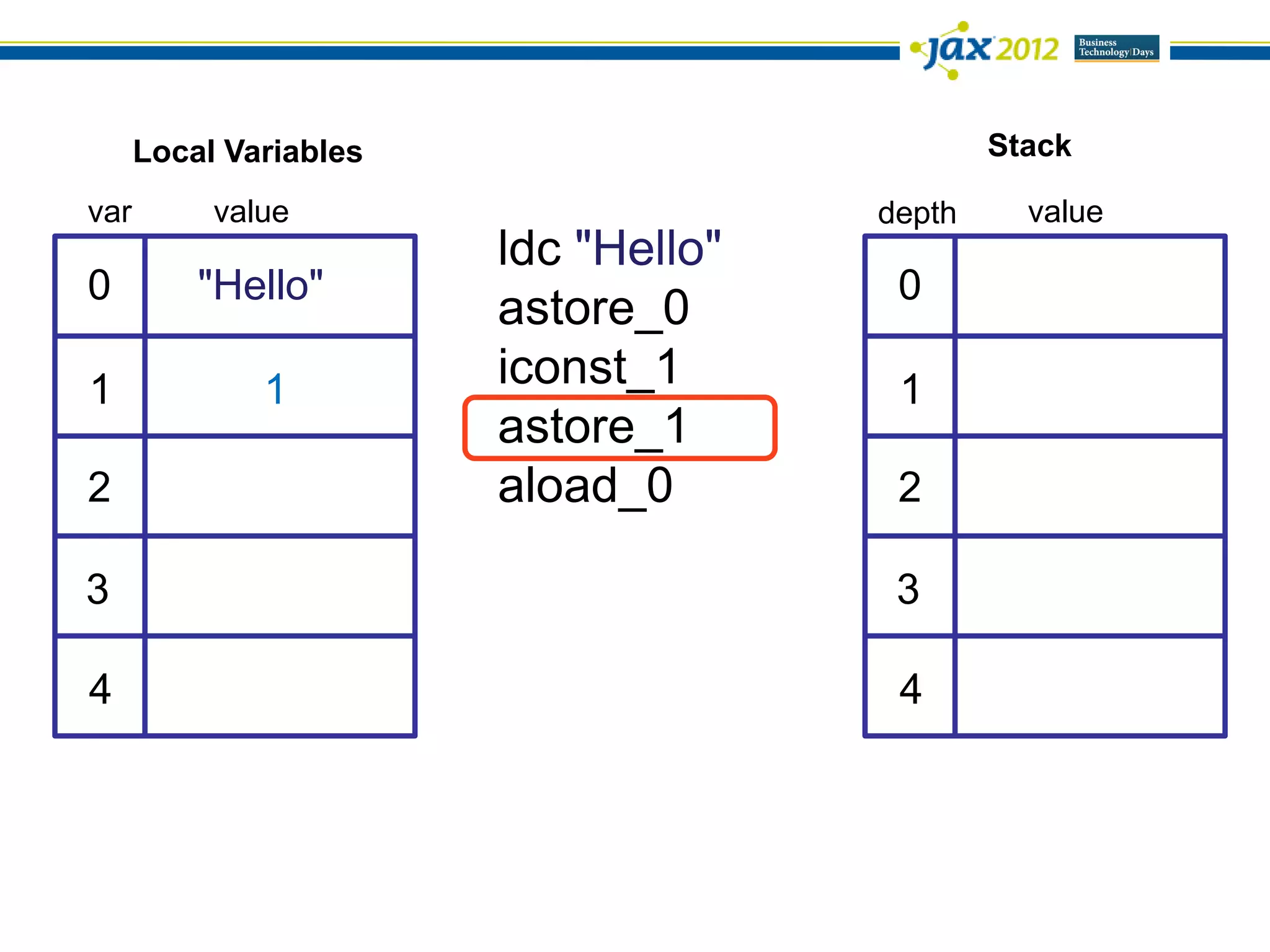Click the blue 1 value in local variable 1
Image resolution: width=1270 pixels, height=952 pixels.
tap(275, 389)
